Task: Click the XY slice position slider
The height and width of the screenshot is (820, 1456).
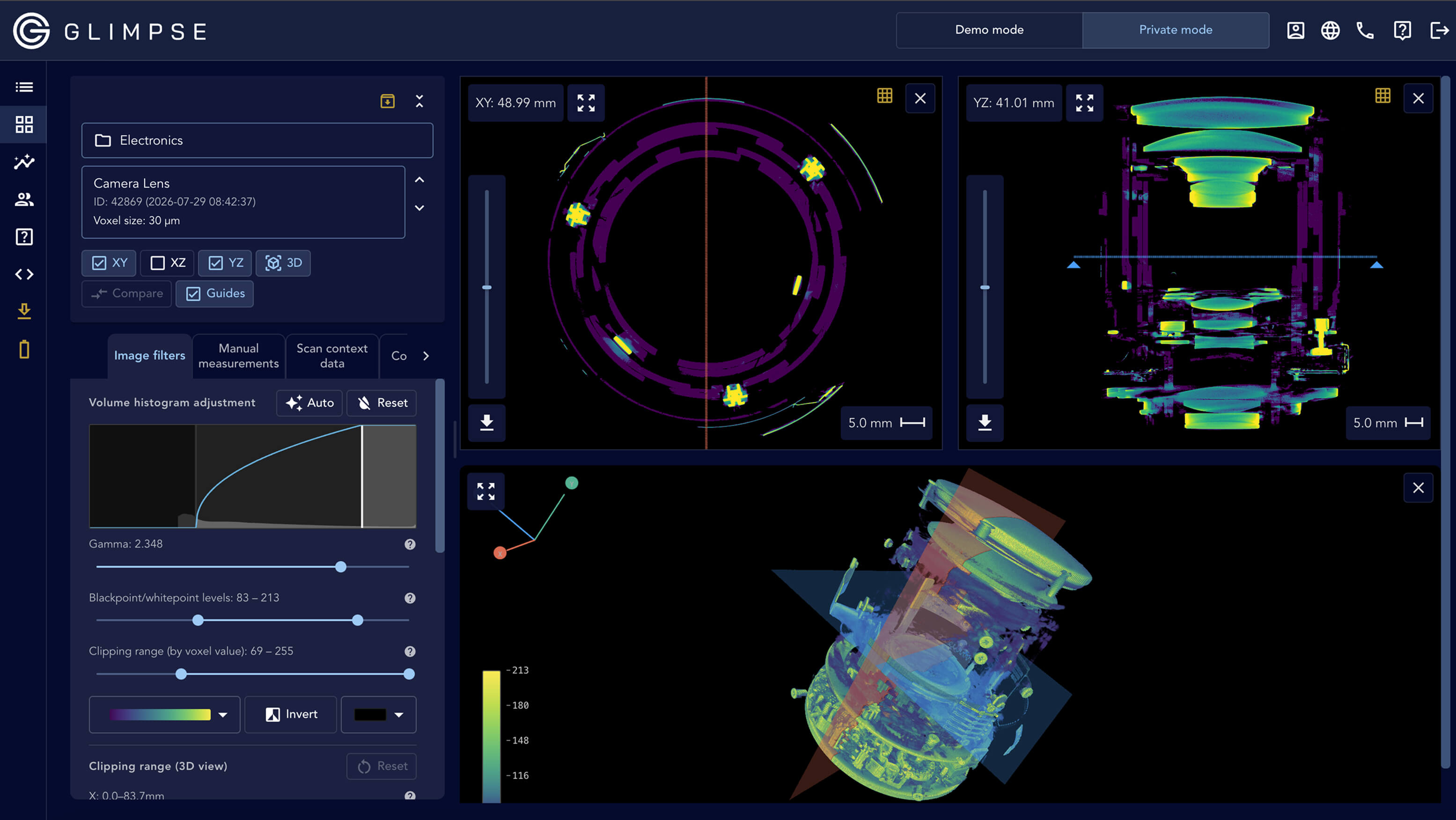Action: pyautogui.click(x=486, y=287)
